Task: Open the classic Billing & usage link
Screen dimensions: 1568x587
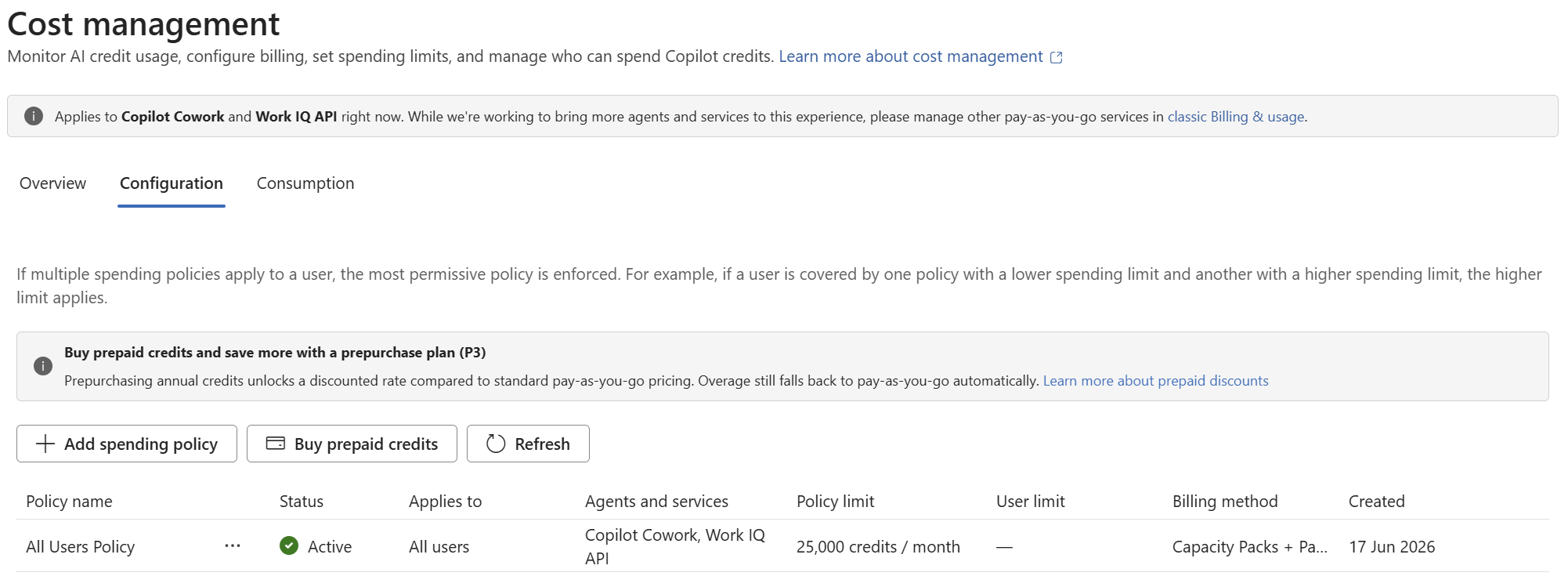Action: pyautogui.click(x=1236, y=117)
